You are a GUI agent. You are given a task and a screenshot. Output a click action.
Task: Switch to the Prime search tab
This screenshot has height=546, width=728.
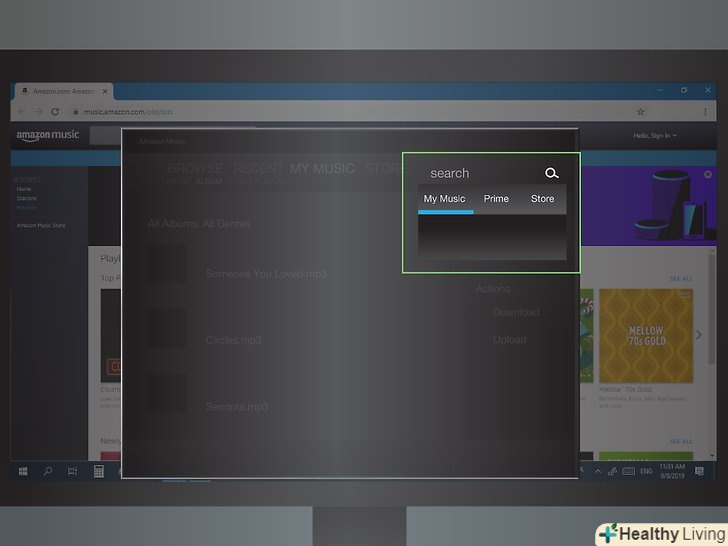[x=496, y=199]
